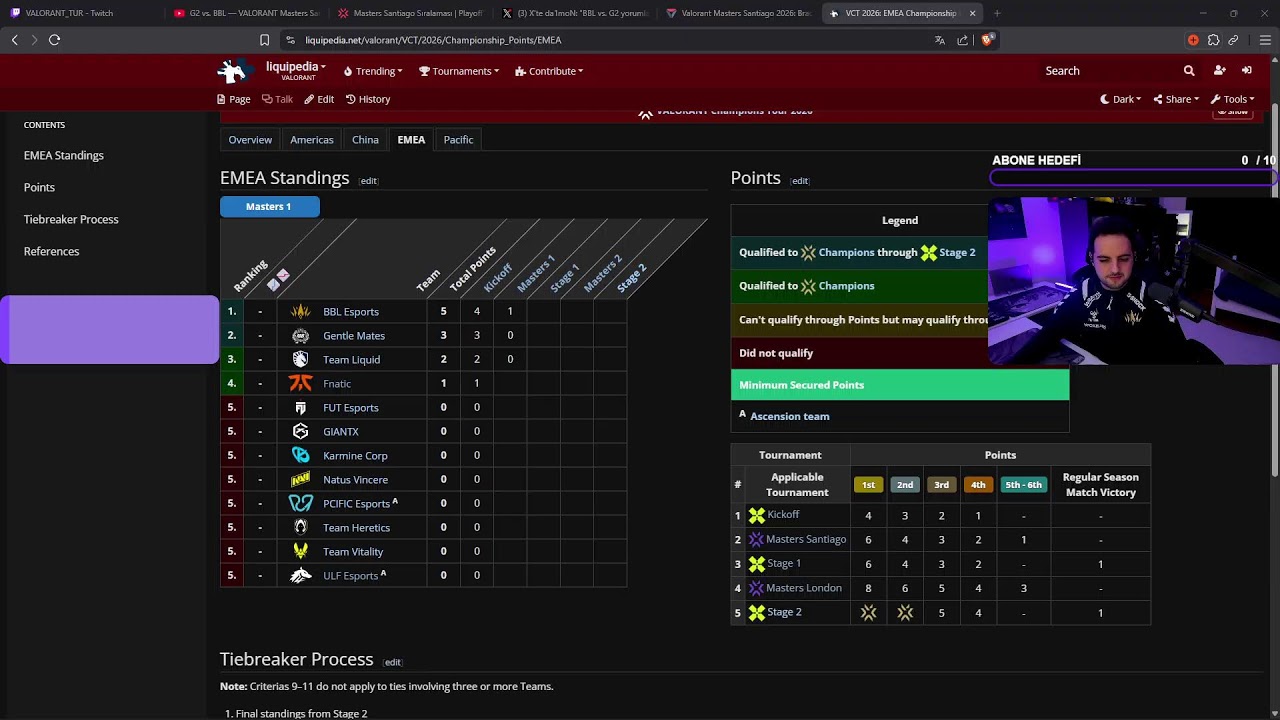Open the browser hamburger menu
The image size is (1280, 720).
click(1265, 40)
